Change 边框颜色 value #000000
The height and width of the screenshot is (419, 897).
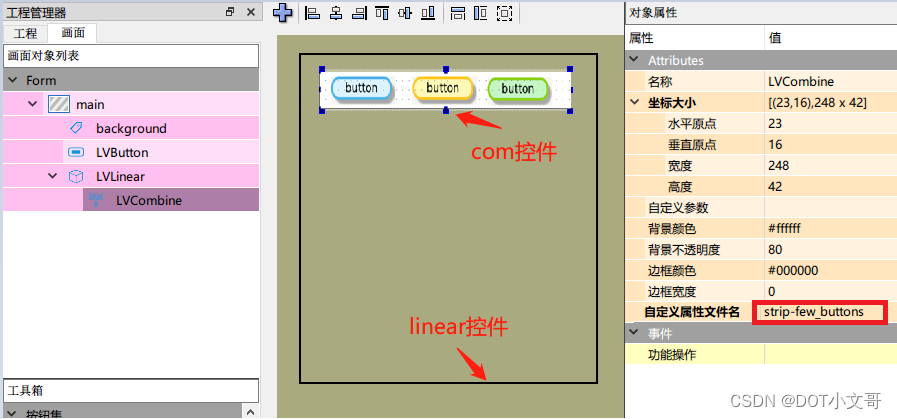coord(831,270)
